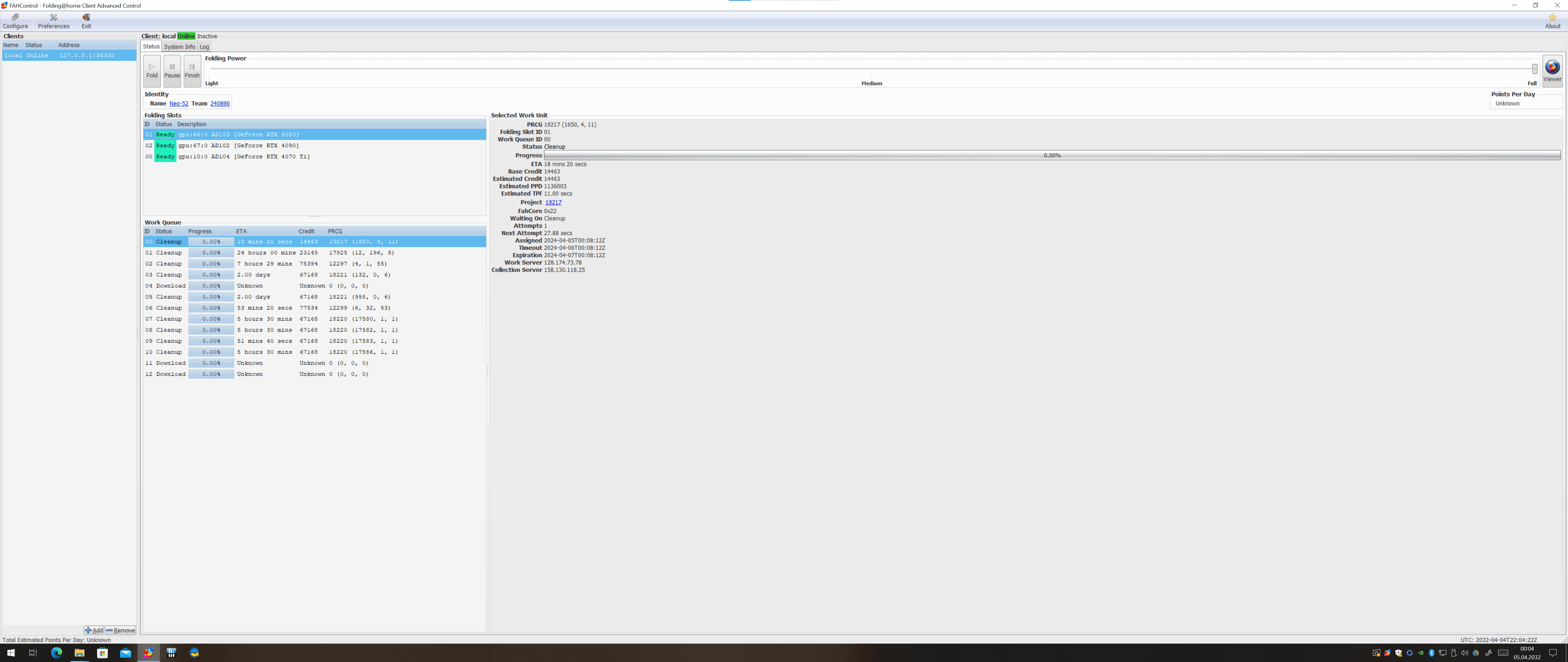Remove the selected client
Viewport: 1568px width, 662px height.
tap(120, 630)
